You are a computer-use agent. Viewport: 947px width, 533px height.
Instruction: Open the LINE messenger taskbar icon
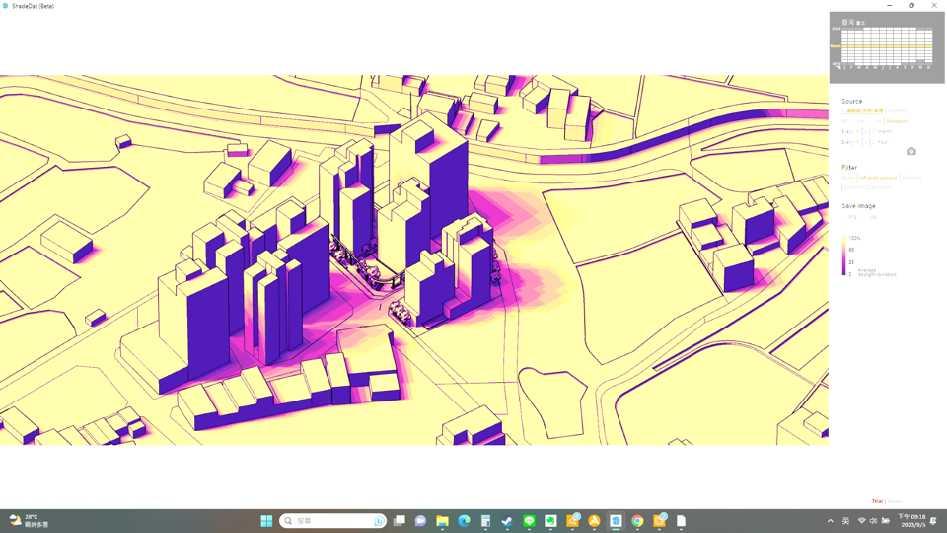pos(529,521)
